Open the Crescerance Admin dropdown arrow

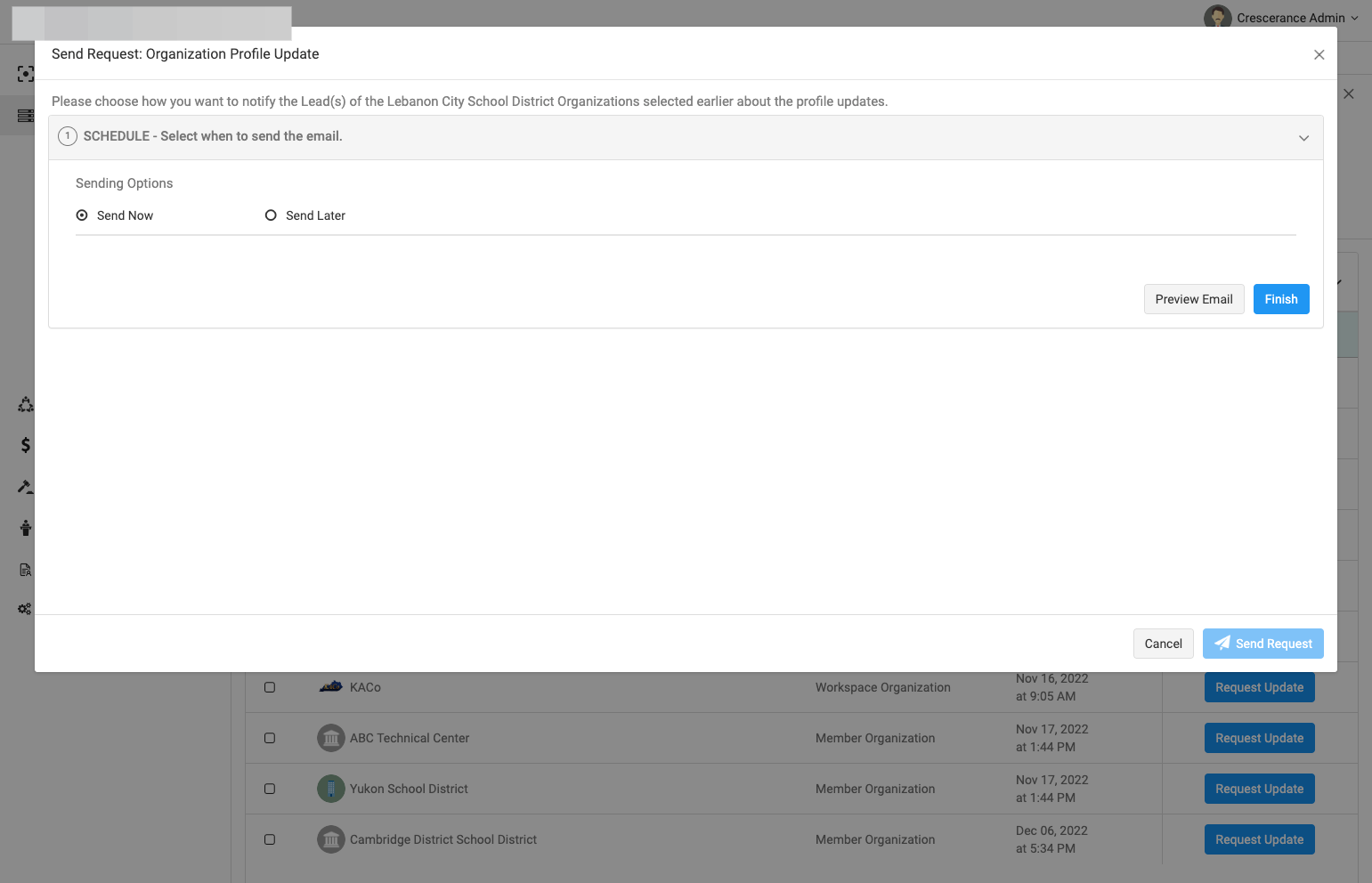click(x=1354, y=18)
